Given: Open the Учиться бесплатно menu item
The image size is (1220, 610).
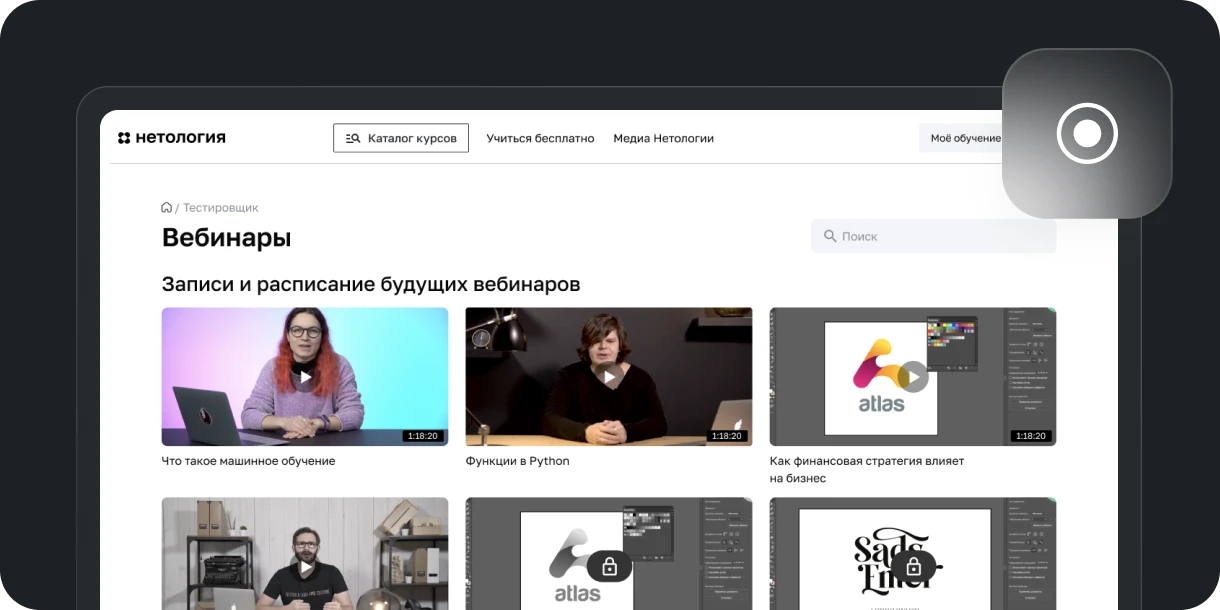Looking at the screenshot, I should 540,139.
